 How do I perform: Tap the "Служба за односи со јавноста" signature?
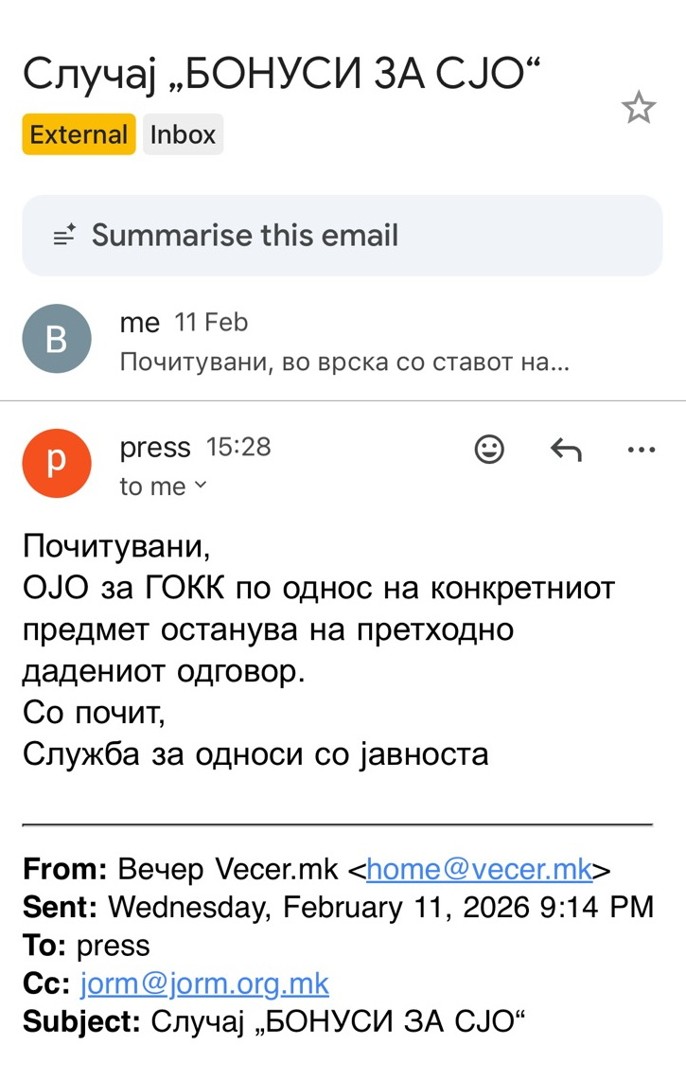pos(256,752)
